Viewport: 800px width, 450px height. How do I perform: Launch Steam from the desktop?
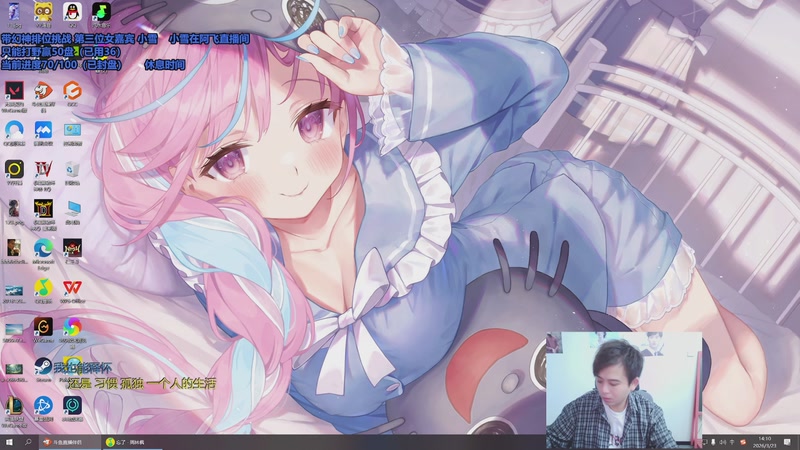43,368
